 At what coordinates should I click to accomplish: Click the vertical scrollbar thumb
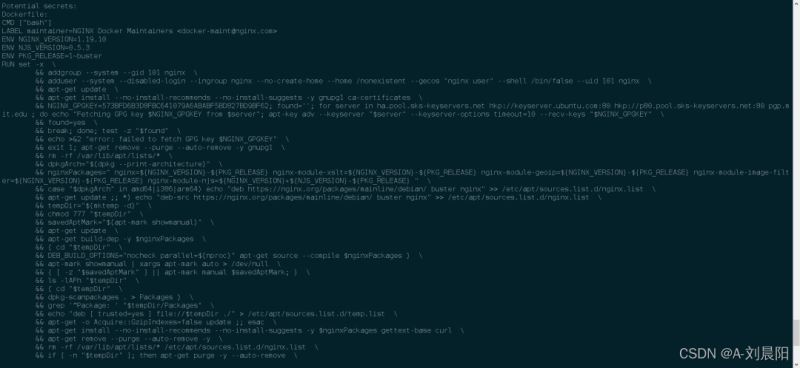coord(796,332)
